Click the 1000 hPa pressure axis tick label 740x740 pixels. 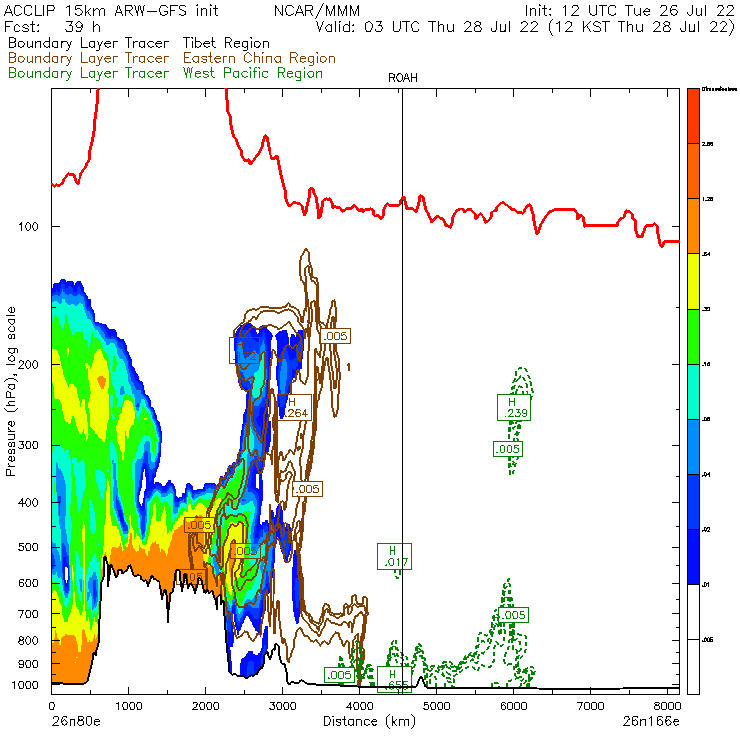click(25, 685)
